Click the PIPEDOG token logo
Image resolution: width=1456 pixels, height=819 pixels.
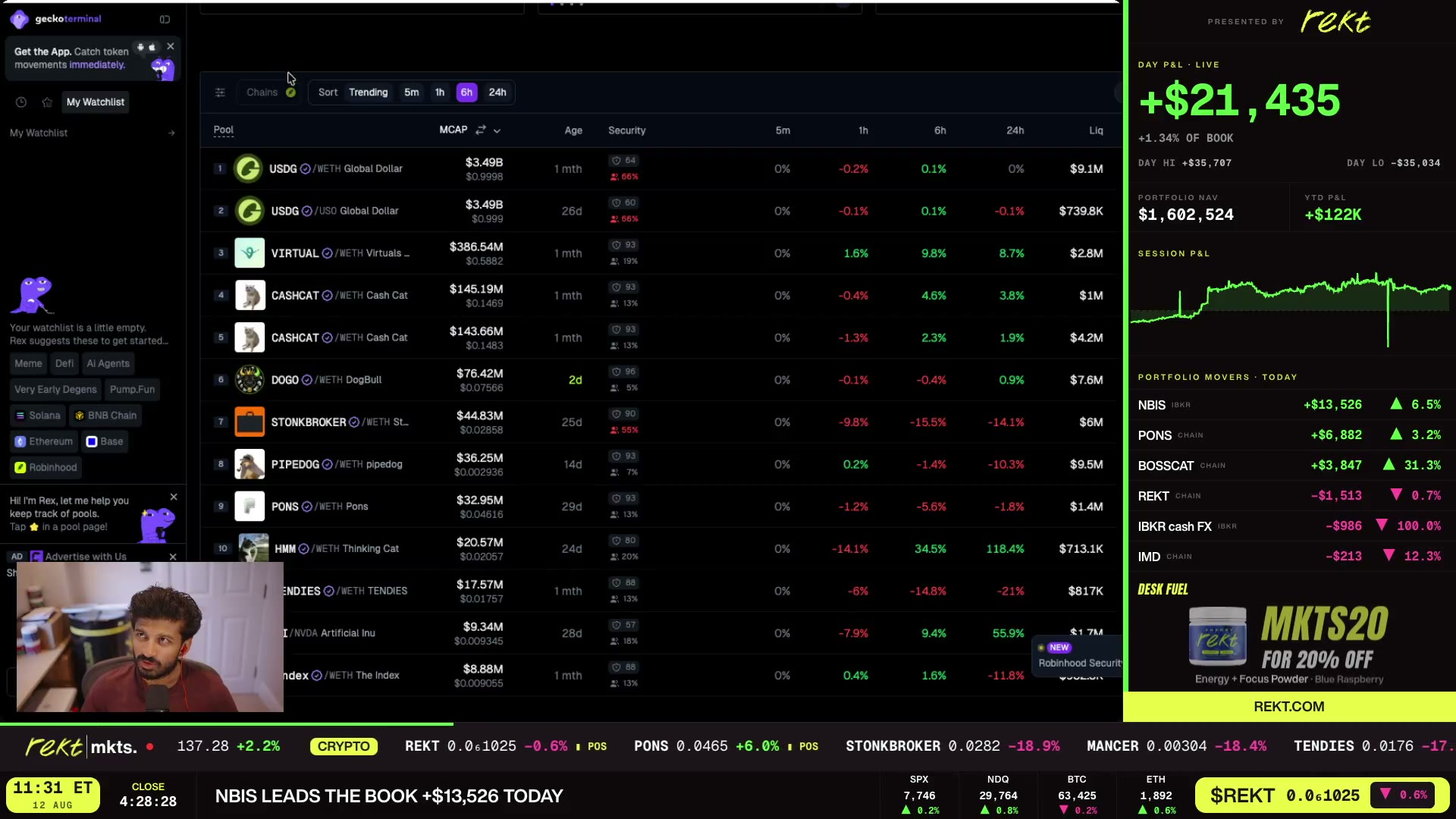click(249, 464)
